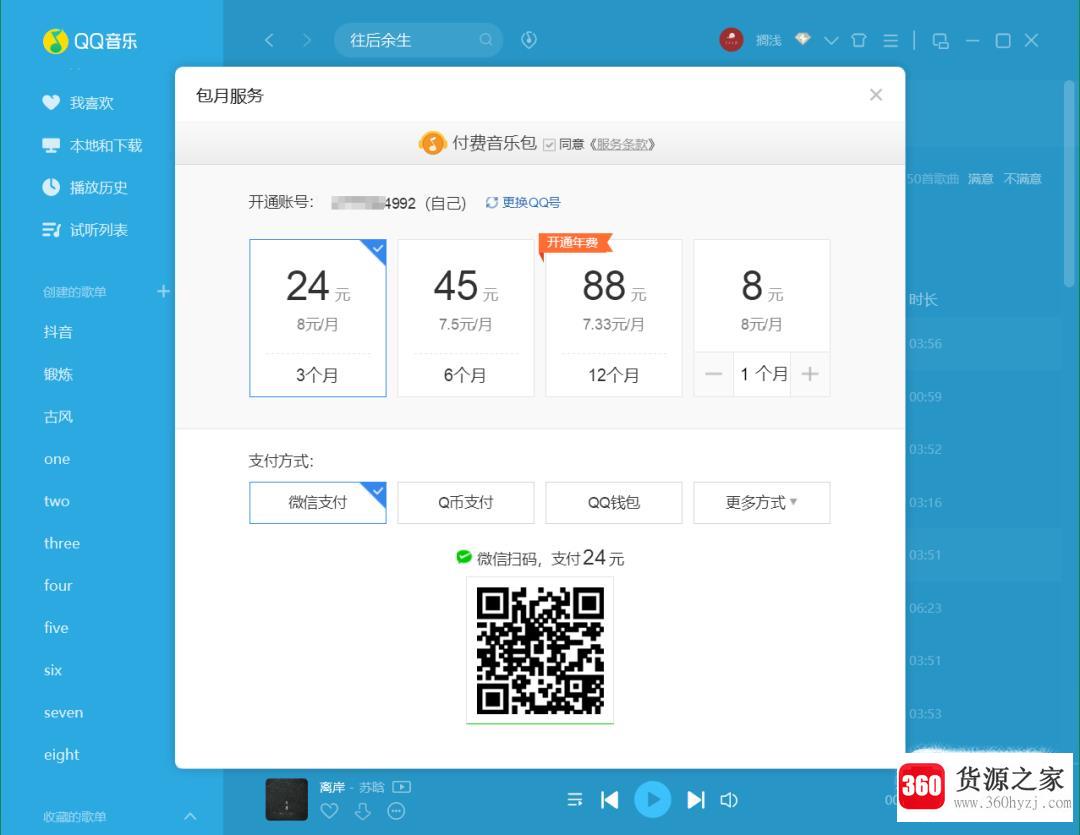Image resolution: width=1080 pixels, height=835 pixels.
Task: Open the main menu icon
Action: click(891, 41)
